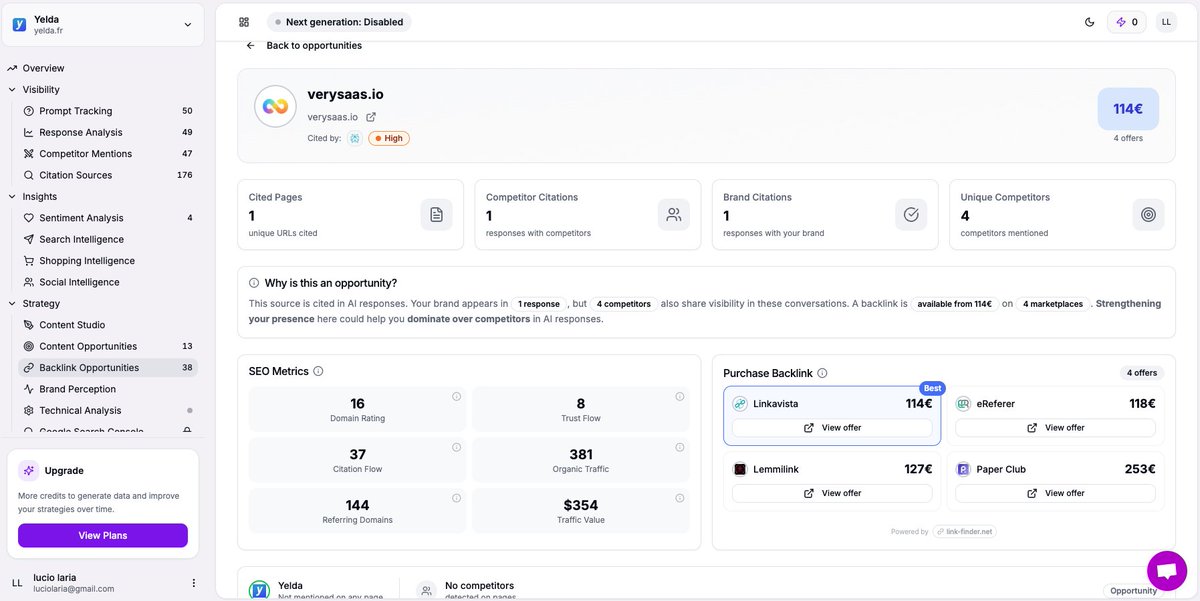Screen dimensions: 1200x601
Task: Click the 4 marketplaces chip
Action: (x=1052, y=304)
